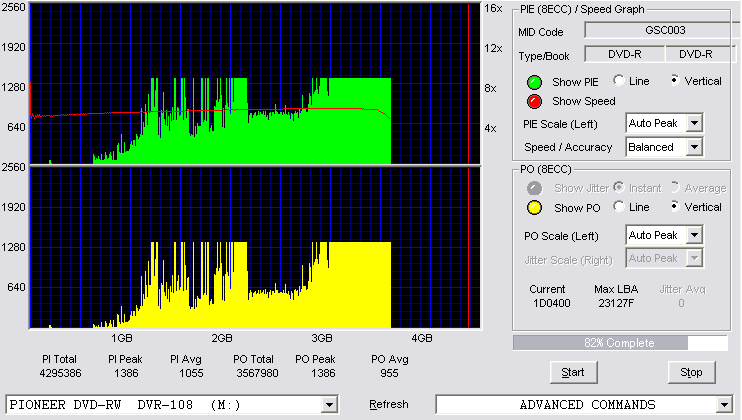Image resolution: width=742 pixels, height=420 pixels.
Task: Click the green PIE error graph
Action: [x=255, y=84]
